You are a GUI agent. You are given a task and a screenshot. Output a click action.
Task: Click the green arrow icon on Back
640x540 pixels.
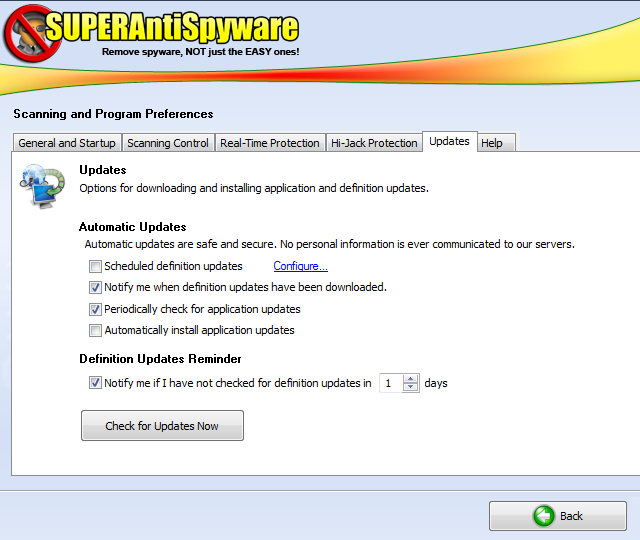tap(543, 516)
